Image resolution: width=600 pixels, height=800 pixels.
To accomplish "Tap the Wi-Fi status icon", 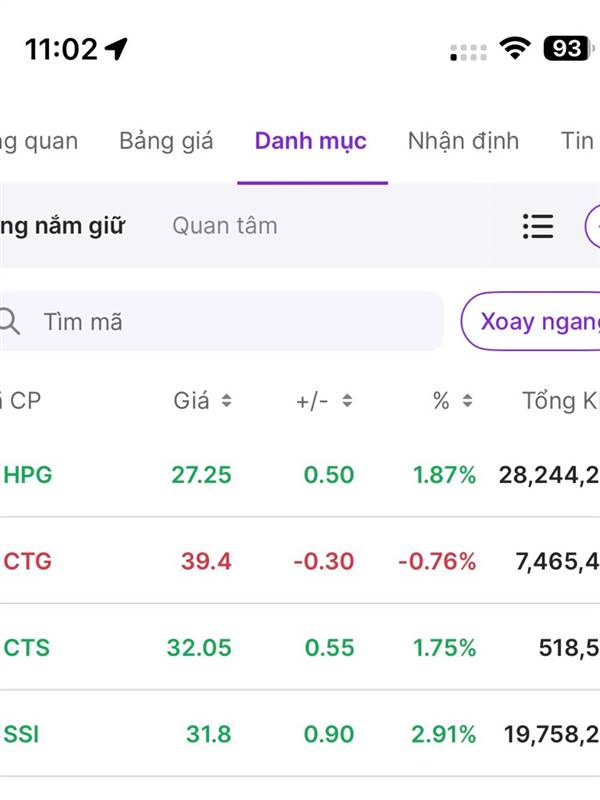I will click(x=515, y=49).
